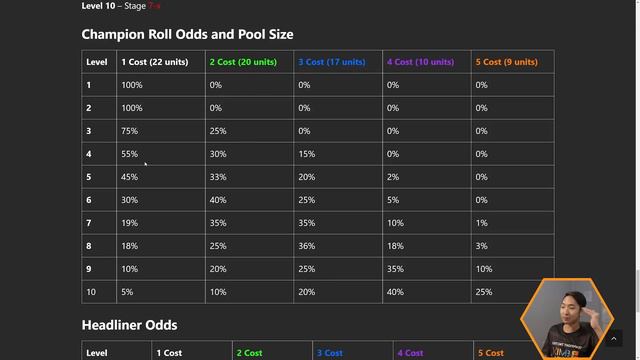This screenshot has height=360, width=640.
Task: Click the 'Level' header of the roll odds table
Action: coord(97,62)
